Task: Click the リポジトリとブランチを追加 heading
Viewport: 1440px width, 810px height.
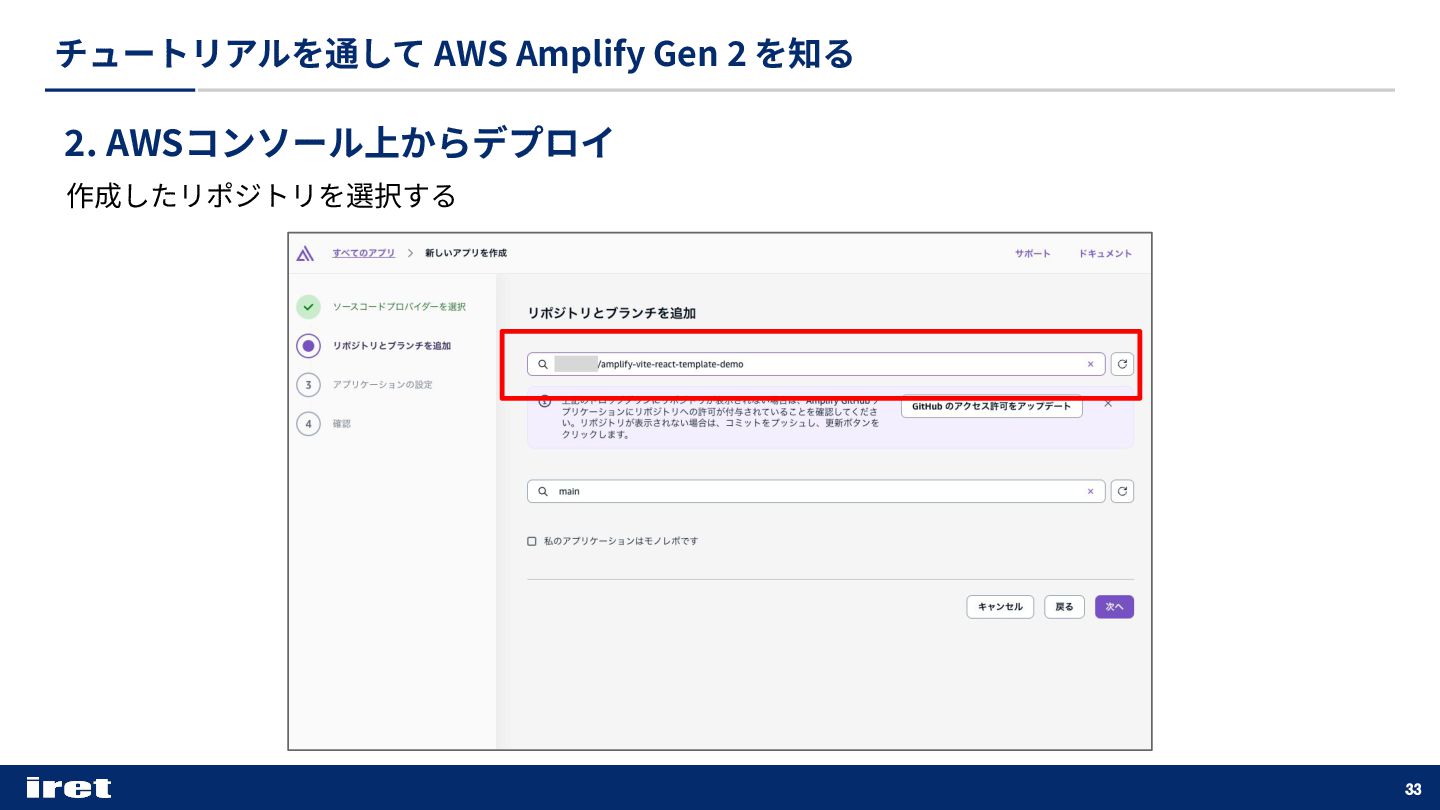Action: click(x=612, y=313)
